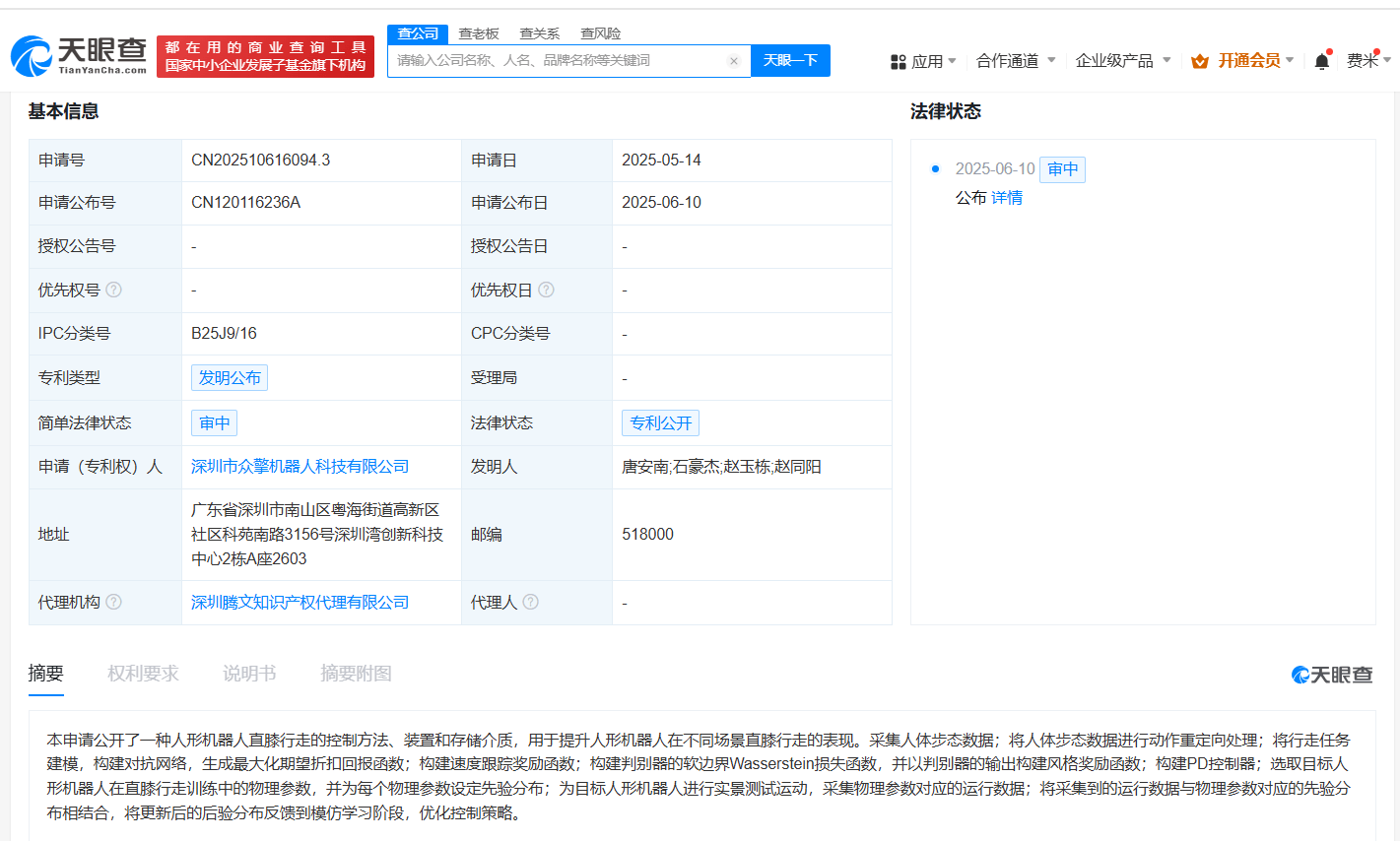Screen dimensions: 1400x841
Task: Click the 2025-06-10 timeline date entry
Action: (x=995, y=169)
